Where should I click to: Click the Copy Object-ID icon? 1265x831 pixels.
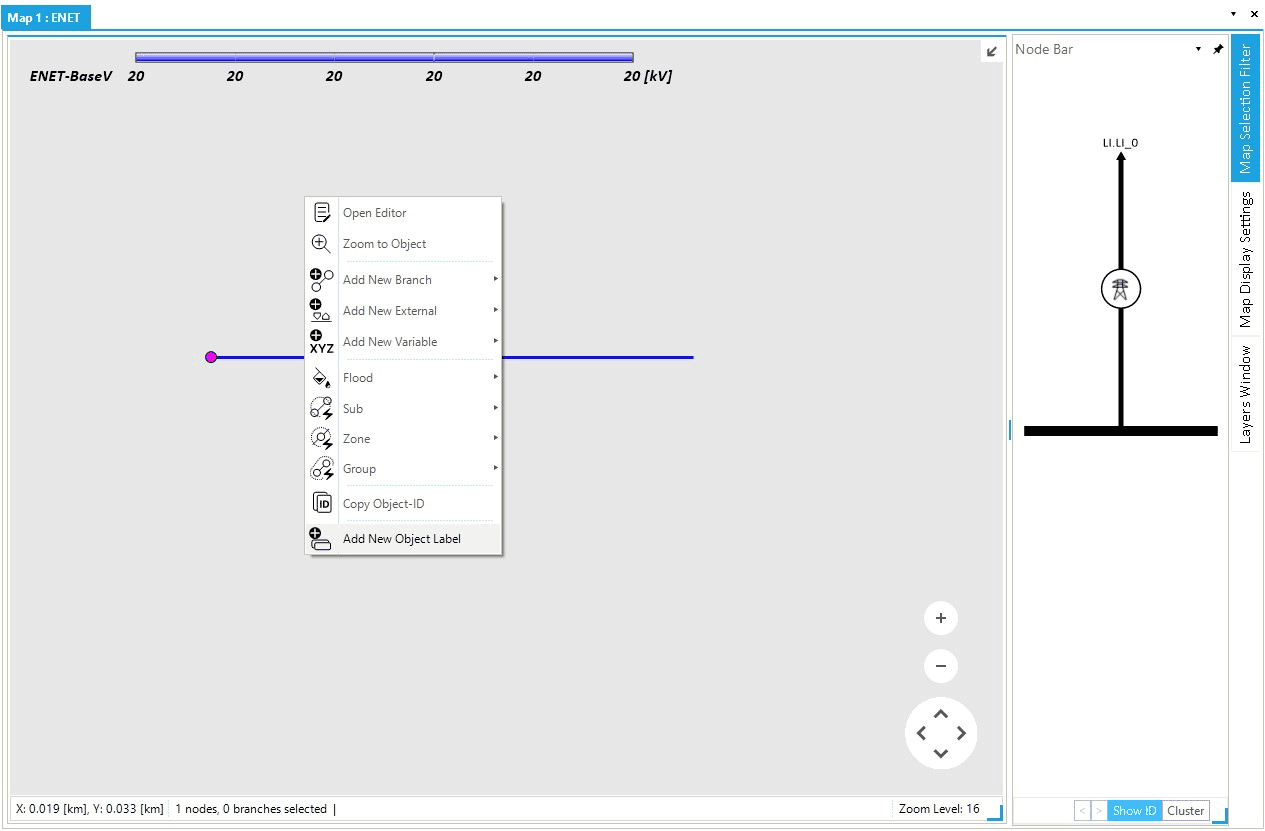(322, 503)
